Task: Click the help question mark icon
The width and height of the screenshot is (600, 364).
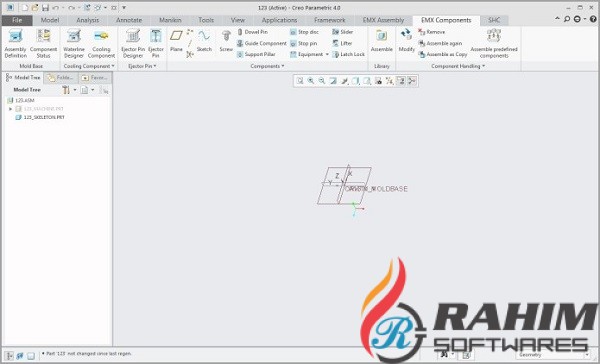Action: pos(593,19)
